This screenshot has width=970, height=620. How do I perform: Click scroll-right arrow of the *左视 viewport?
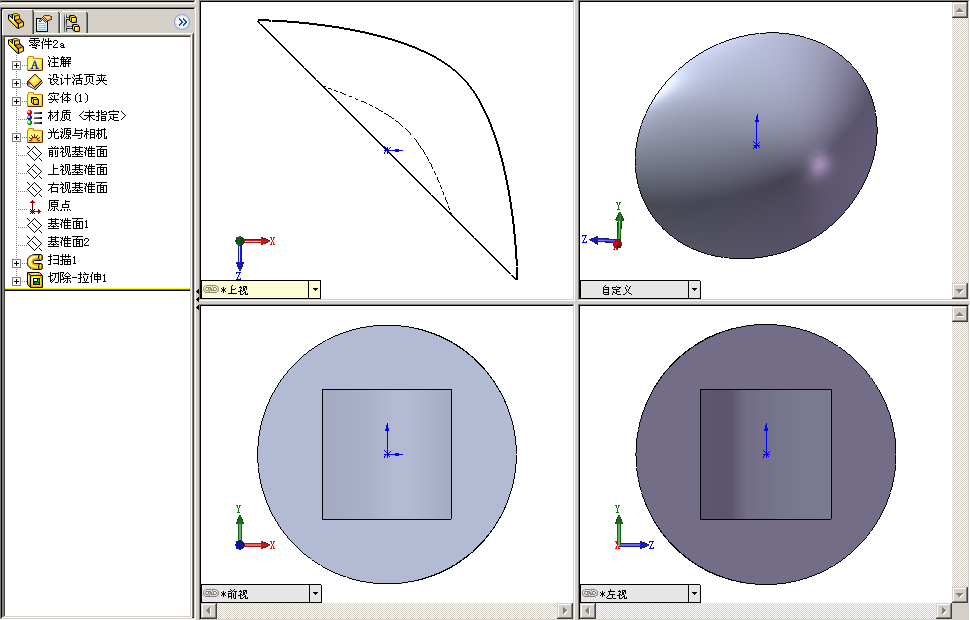point(944,611)
